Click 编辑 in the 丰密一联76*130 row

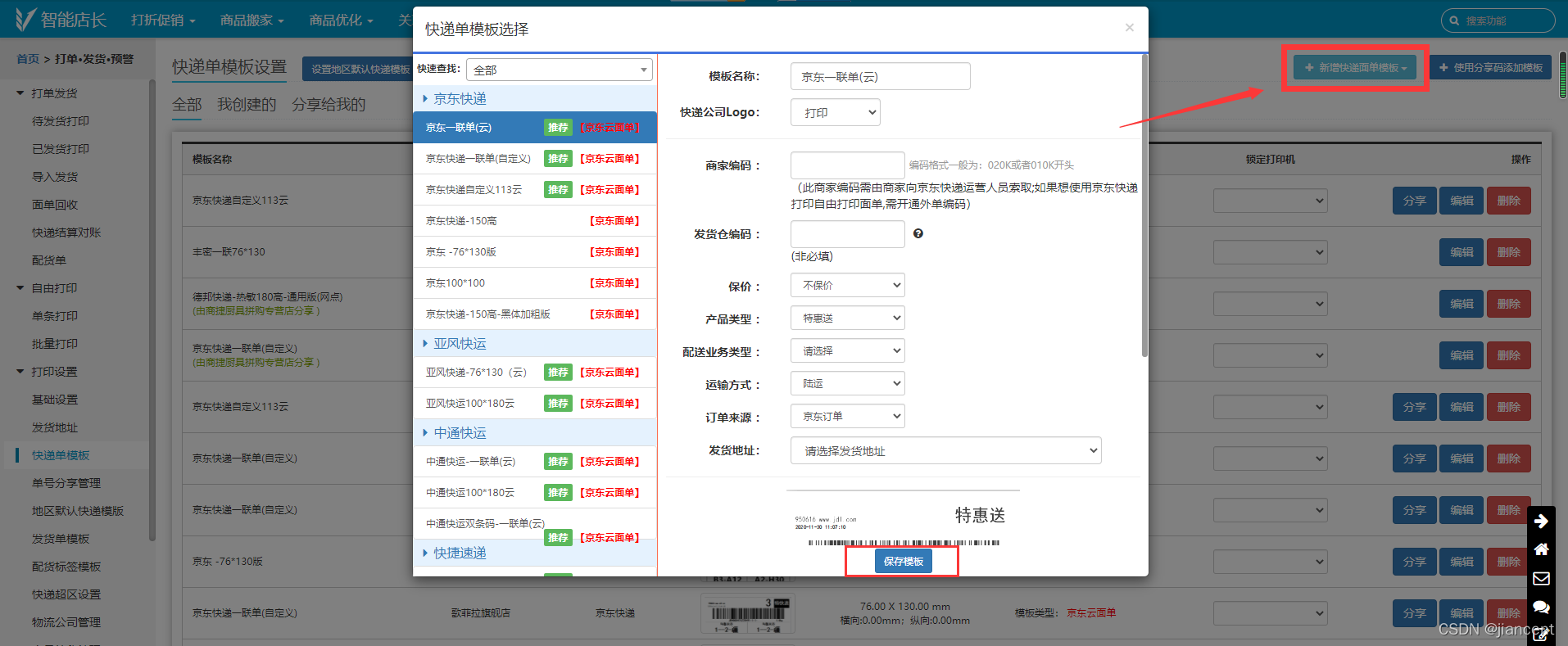pyautogui.click(x=1462, y=252)
